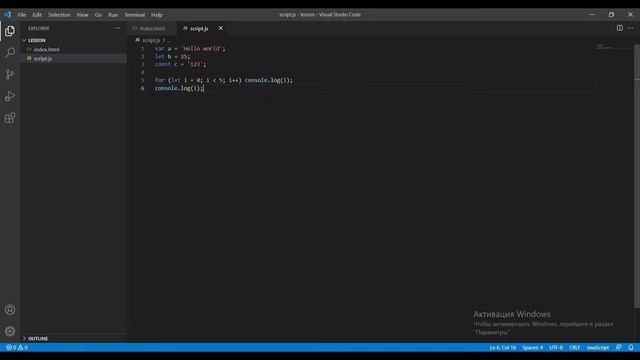The image size is (640, 360).
Task: Change indentation via Spaces: 4
Action: (x=532, y=347)
